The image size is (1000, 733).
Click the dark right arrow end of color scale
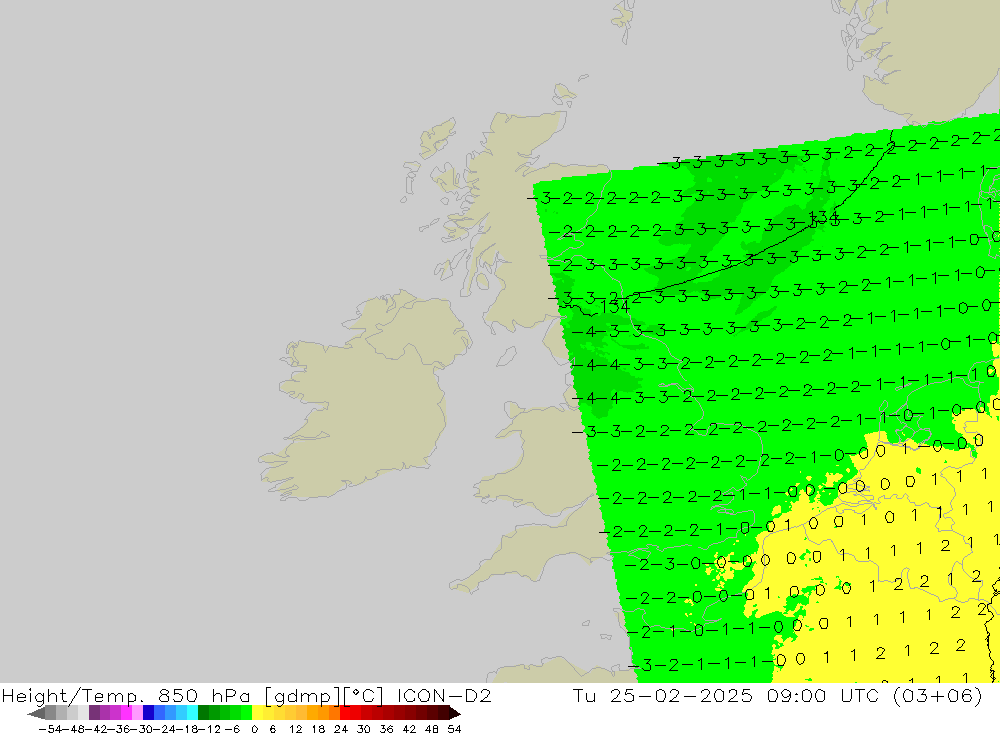point(455,713)
